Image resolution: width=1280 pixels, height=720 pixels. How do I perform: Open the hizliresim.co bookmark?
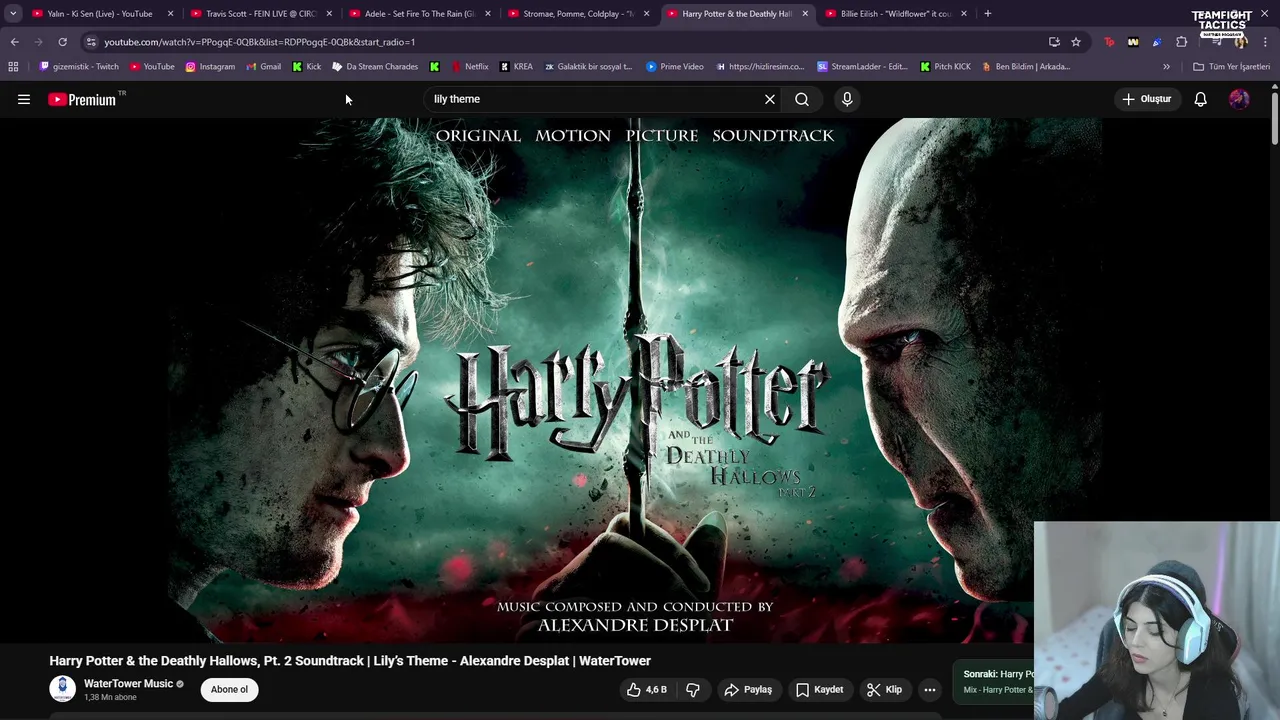(760, 67)
